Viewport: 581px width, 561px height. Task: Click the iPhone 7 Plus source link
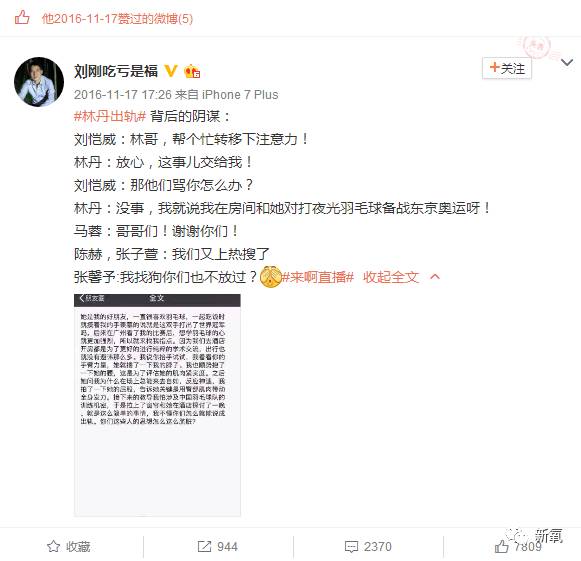240,95
